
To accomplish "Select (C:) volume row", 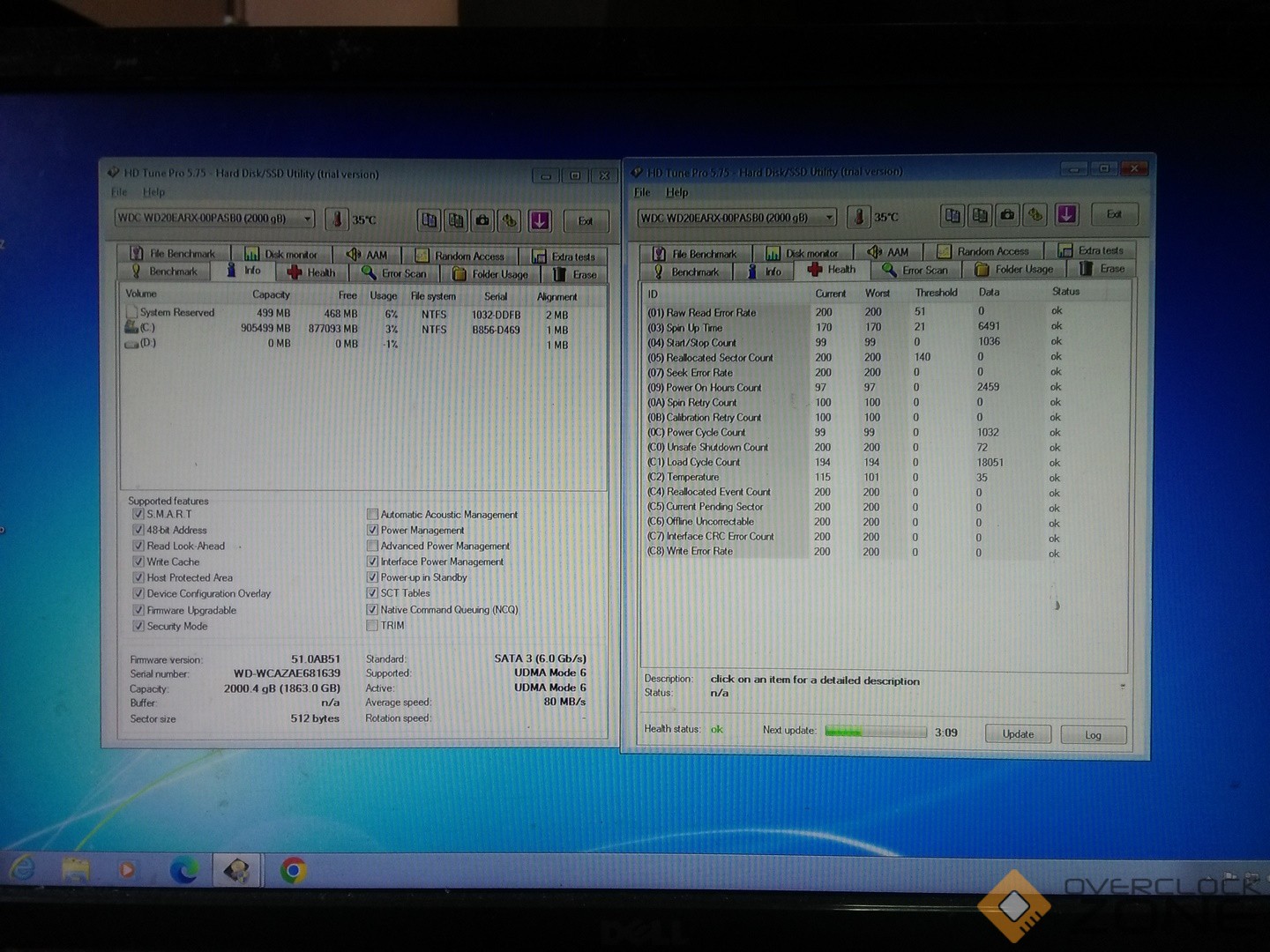I will [362, 328].
